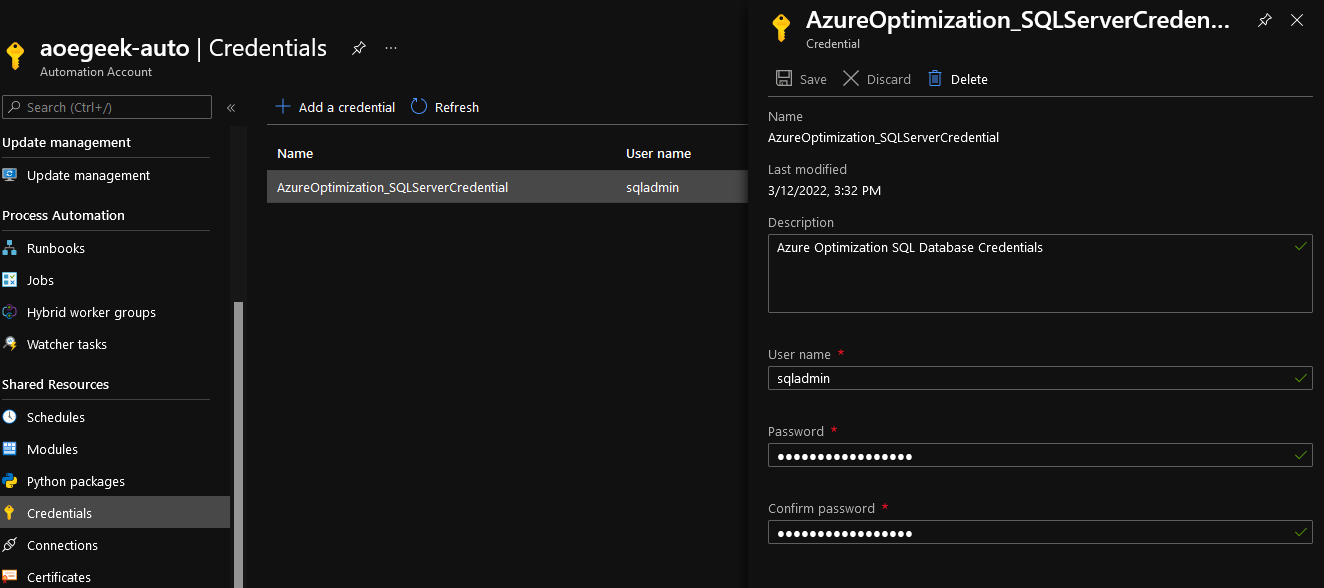The height and width of the screenshot is (588, 1324).
Task: Click the Hybrid worker groups icon
Action: point(10,312)
